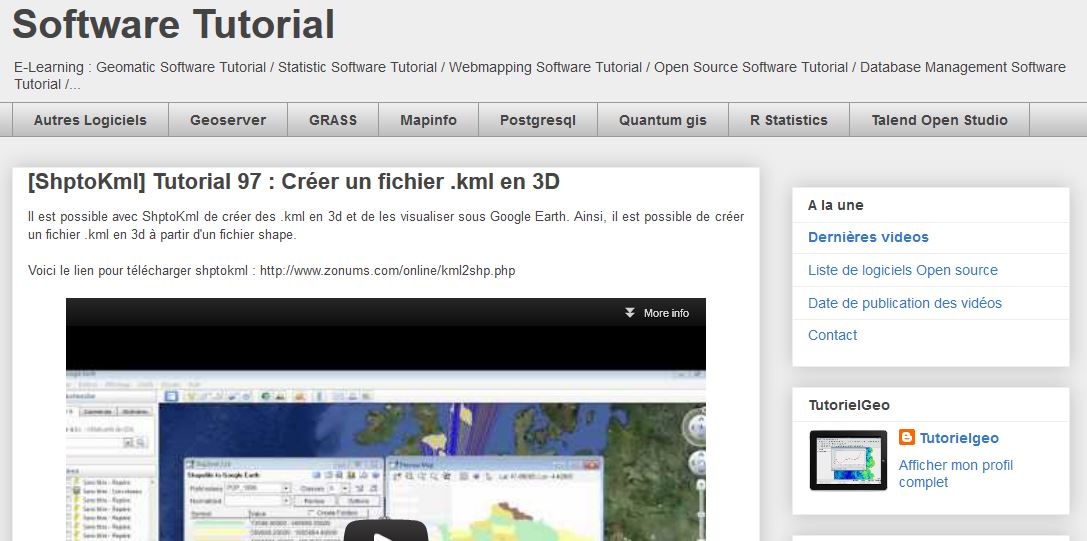
Task: Go to the Mapinfo tab
Action: [428, 120]
